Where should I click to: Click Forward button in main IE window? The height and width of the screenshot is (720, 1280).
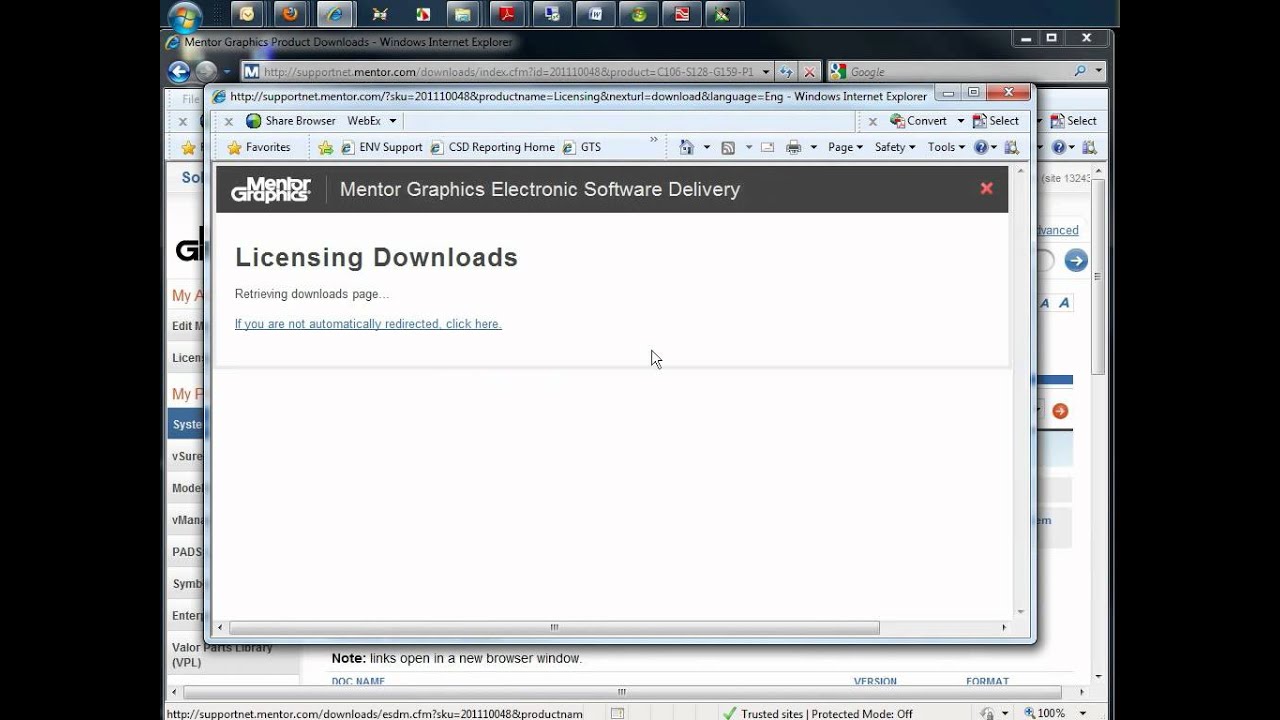click(205, 71)
